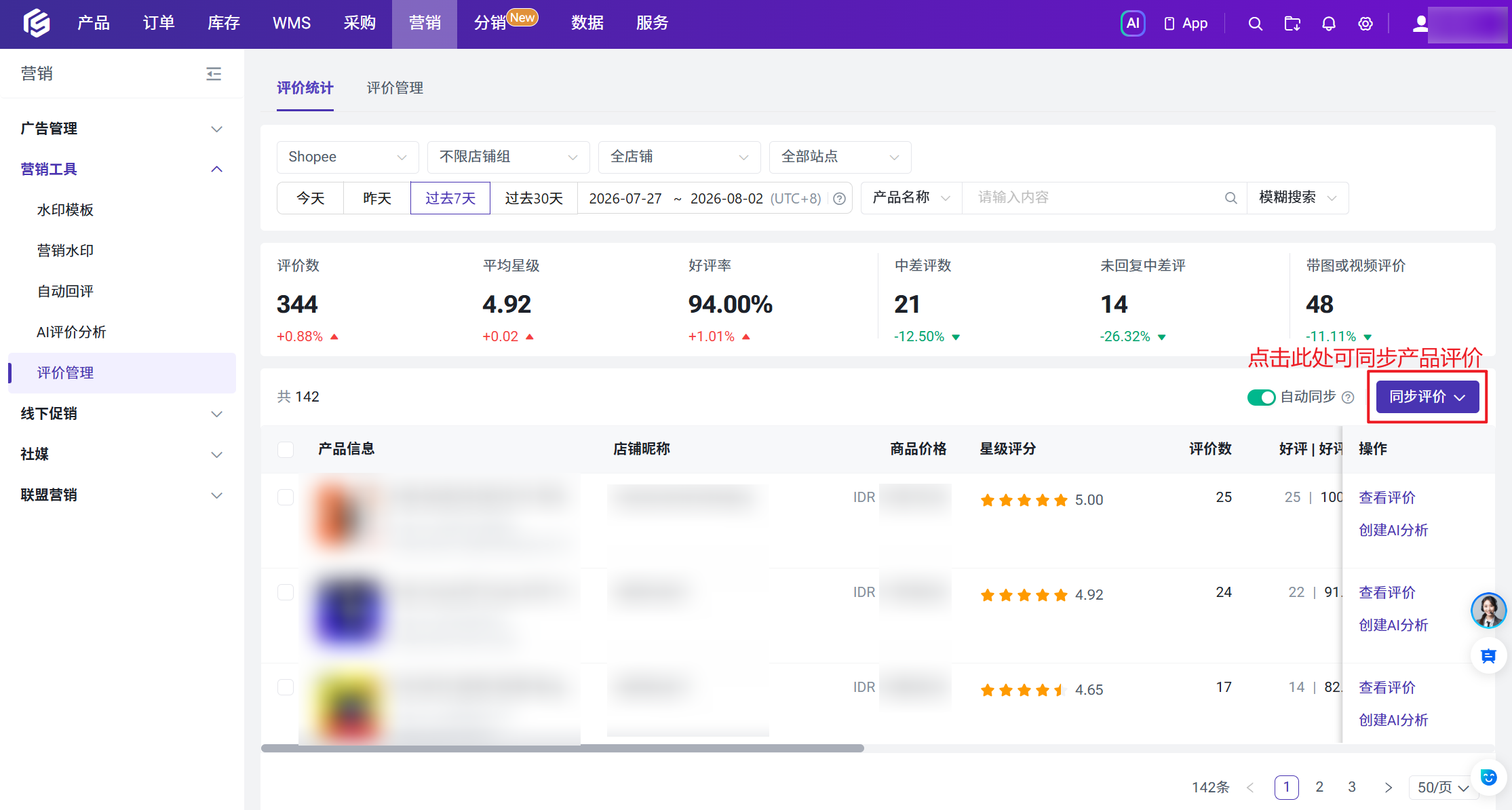Go to the next page arrow
The image size is (1512, 810).
1388,787
